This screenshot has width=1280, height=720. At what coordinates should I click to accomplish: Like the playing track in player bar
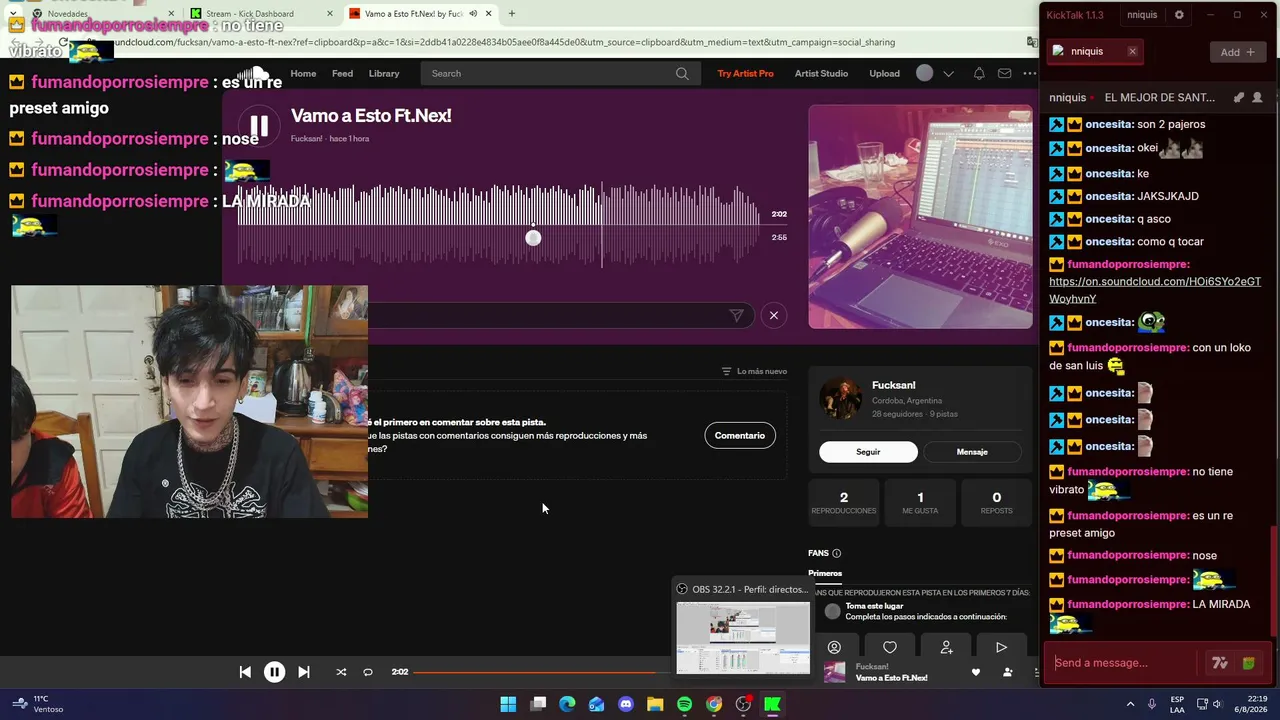pyautogui.click(x=976, y=672)
